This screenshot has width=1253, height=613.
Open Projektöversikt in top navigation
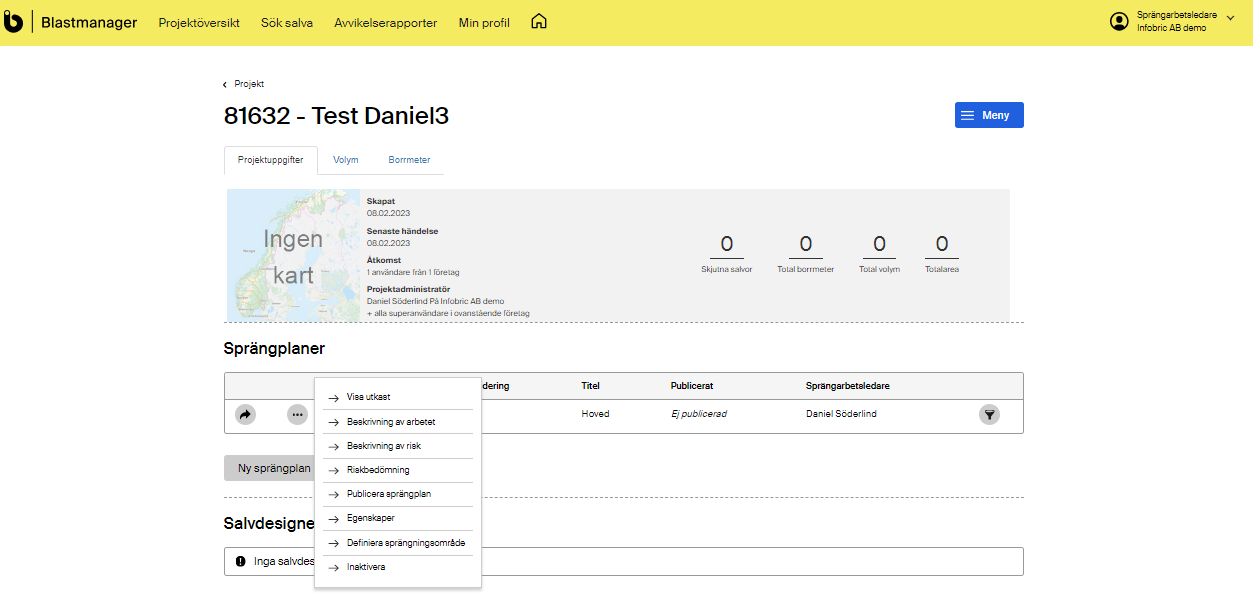pos(199,22)
